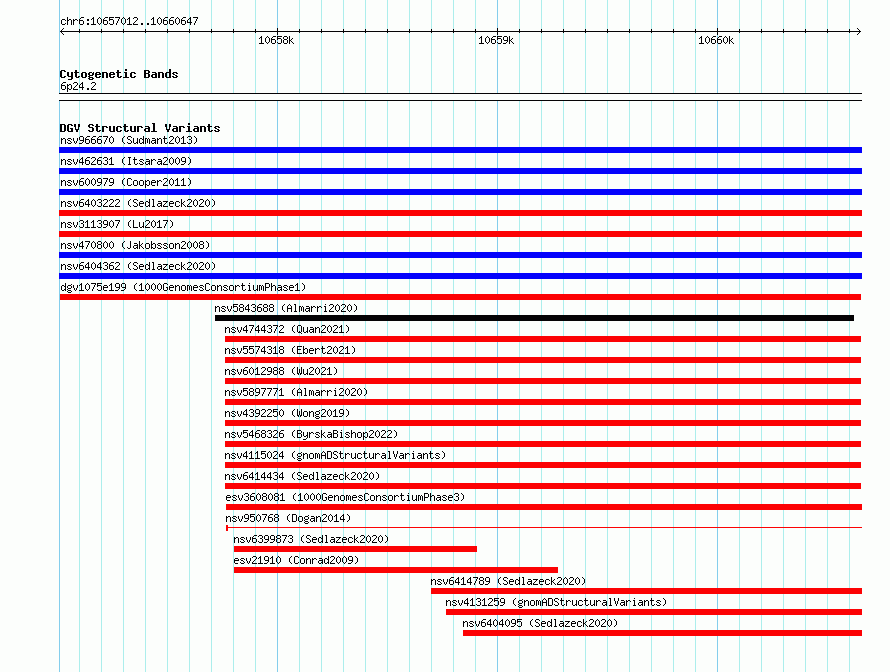This screenshot has height=672, width=890.
Task: Click the nsv966670 (Sudmant2013) variant label
Action: (x=129, y=140)
